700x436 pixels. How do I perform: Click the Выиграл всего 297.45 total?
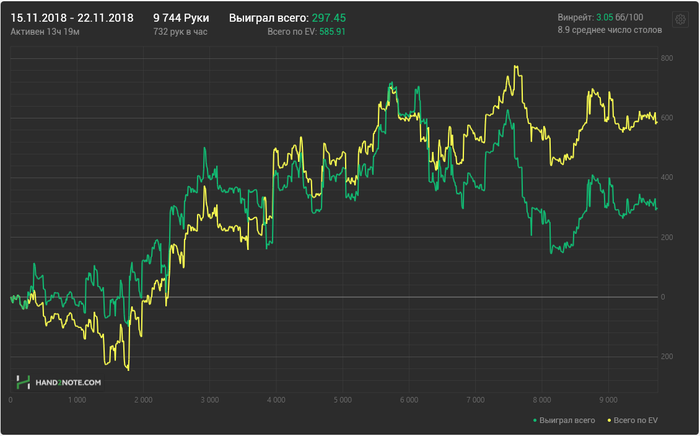point(287,18)
